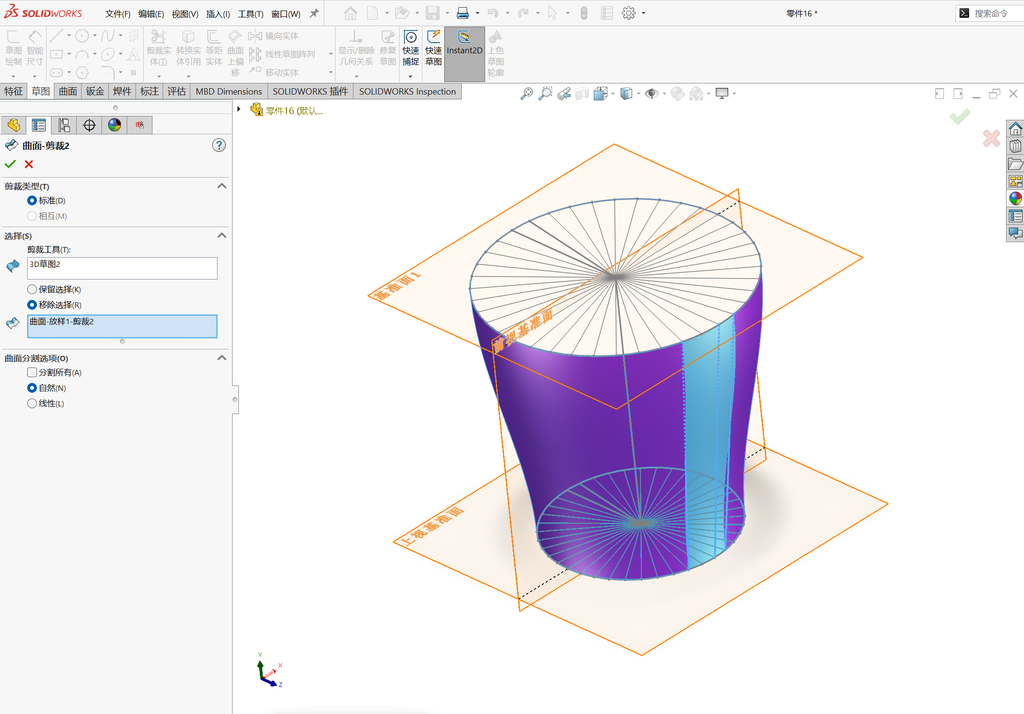Select the 保留选择(K) radio button

[x=31, y=289]
